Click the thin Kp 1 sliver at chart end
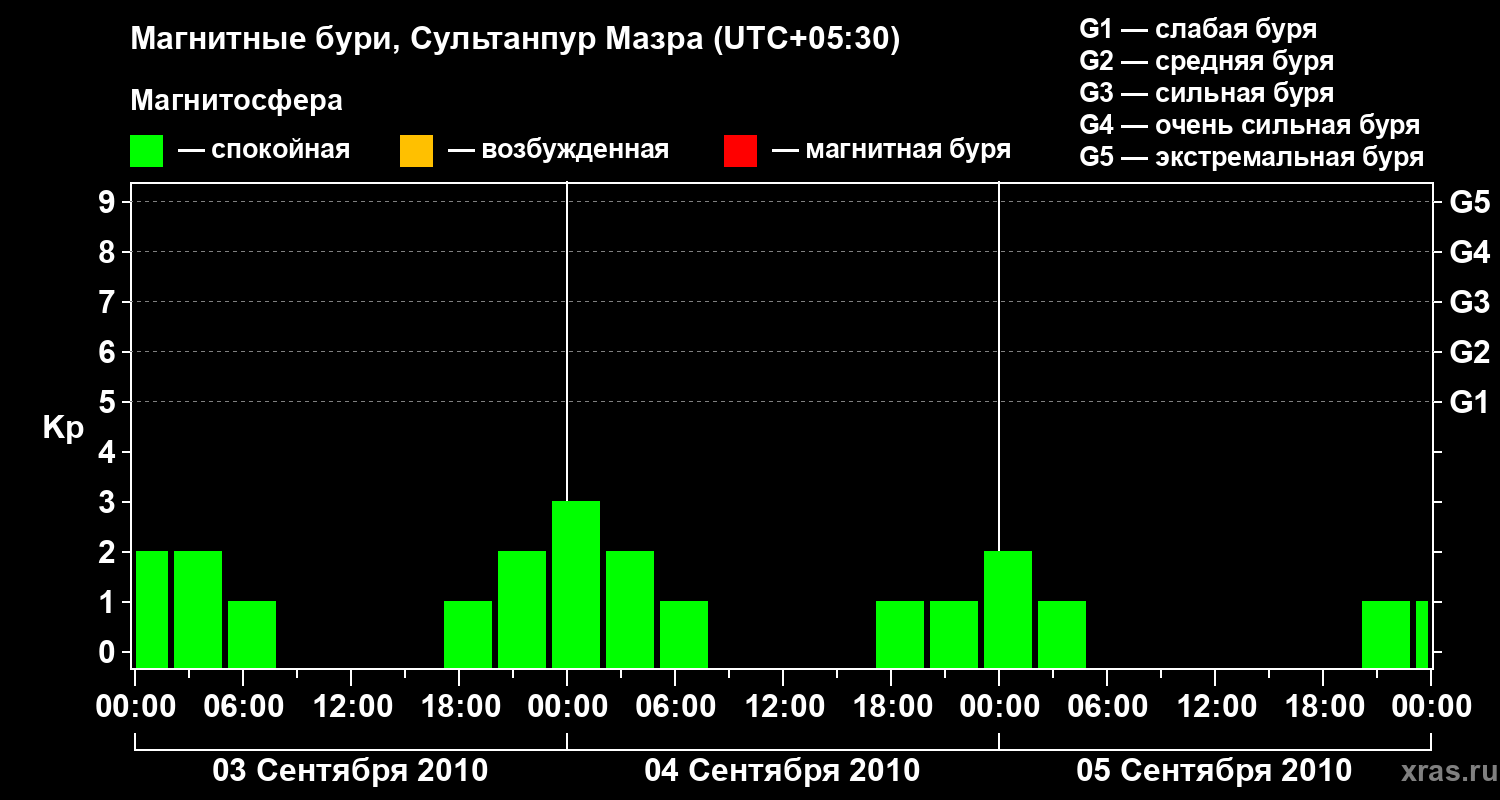Image resolution: width=1500 pixels, height=800 pixels. click(x=1422, y=634)
